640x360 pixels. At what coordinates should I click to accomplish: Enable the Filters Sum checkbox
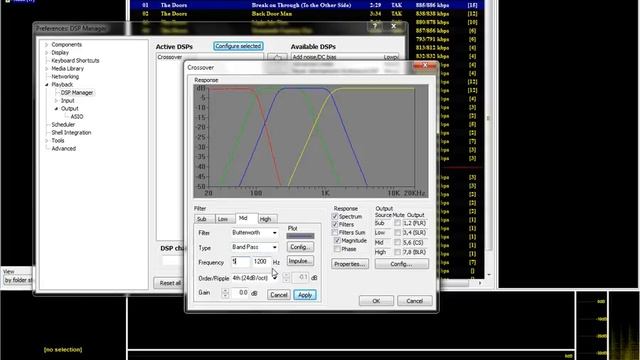point(335,233)
